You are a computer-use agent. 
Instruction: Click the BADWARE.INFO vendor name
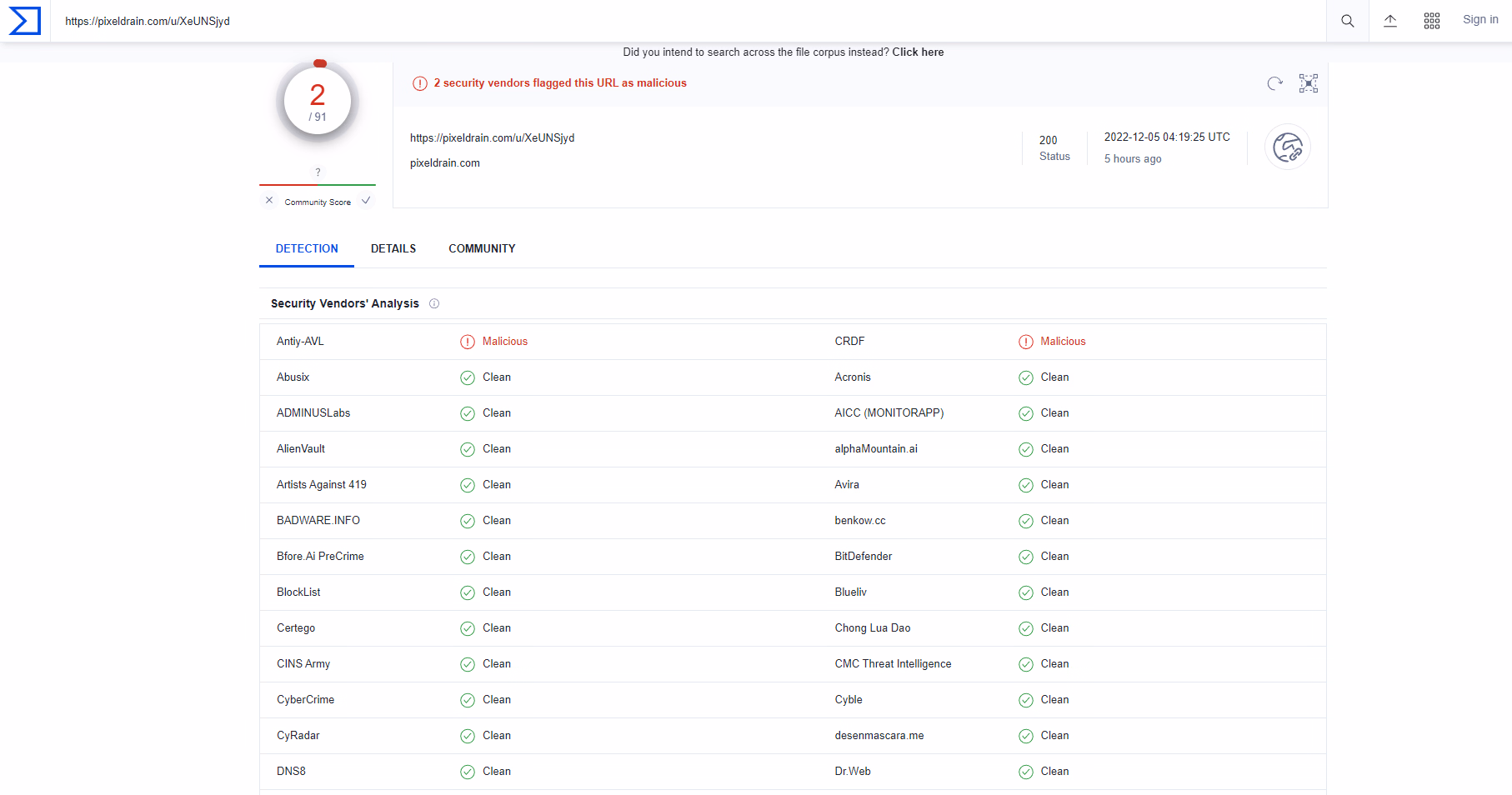point(318,521)
